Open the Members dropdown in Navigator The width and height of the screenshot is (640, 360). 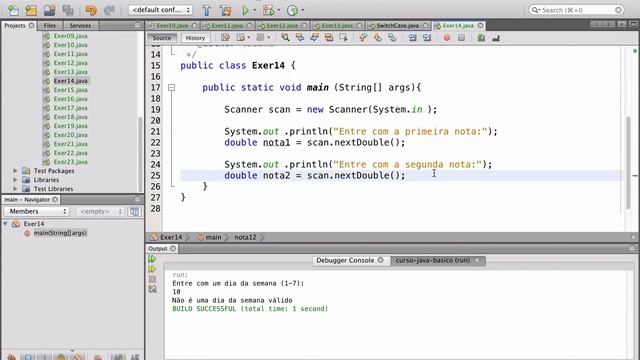coord(37,211)
